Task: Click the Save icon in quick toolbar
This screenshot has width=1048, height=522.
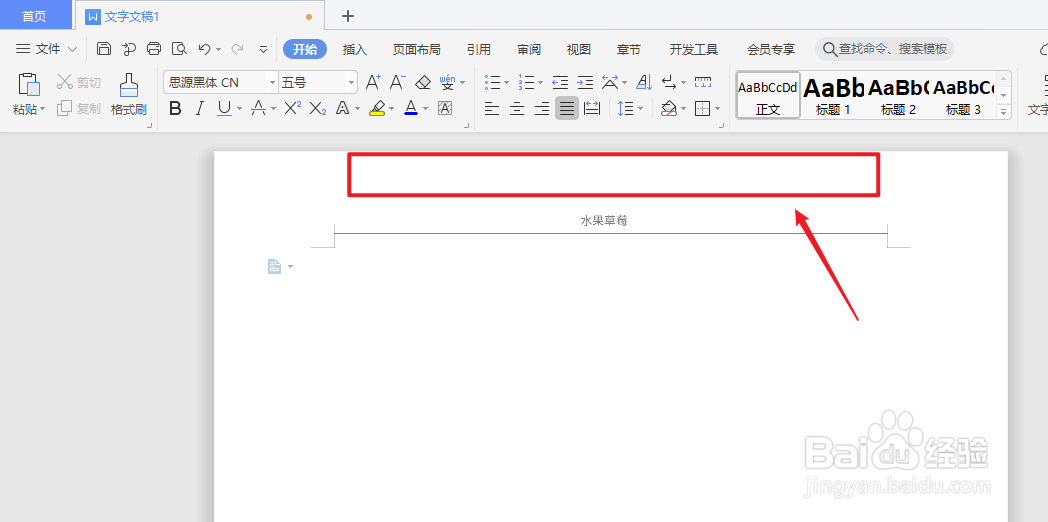Action: (104, 49)
